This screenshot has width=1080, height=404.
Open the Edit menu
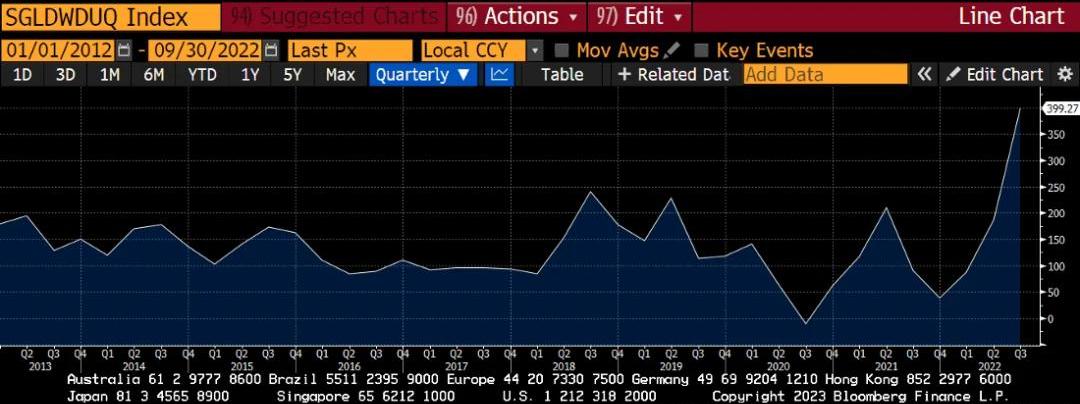pyautogui.click(x=640, y=16)
